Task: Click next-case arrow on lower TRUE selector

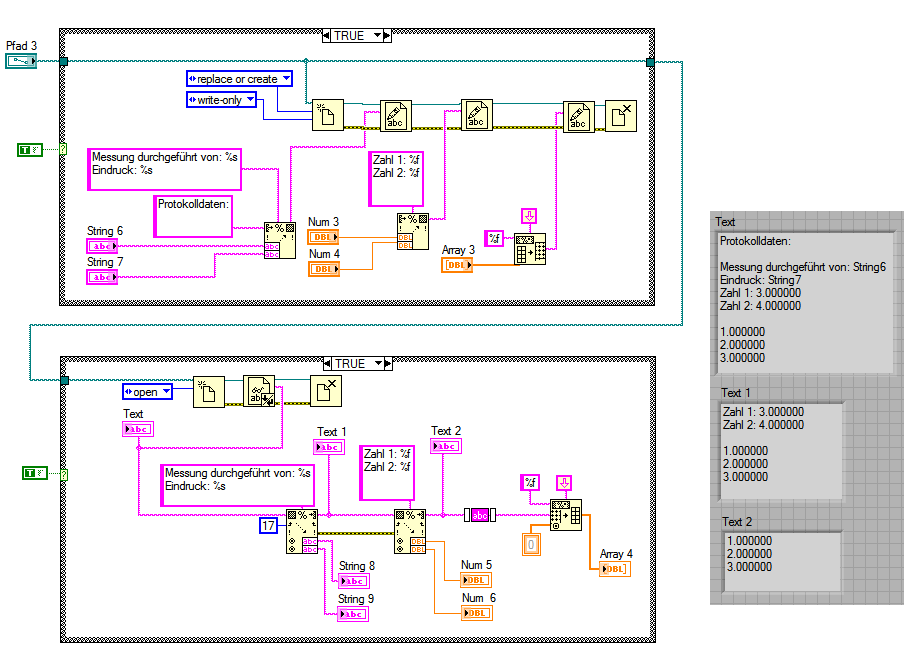Action: (387, 364)
